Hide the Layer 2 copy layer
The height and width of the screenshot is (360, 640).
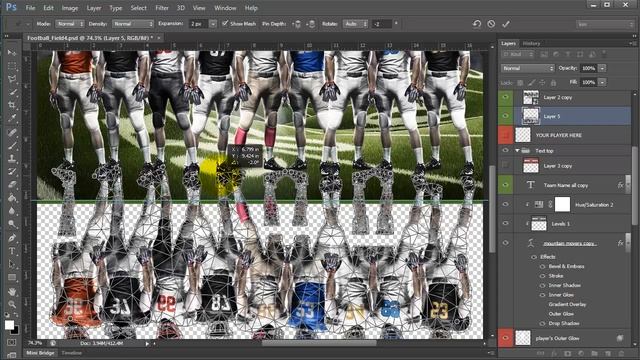tap(505, 97)
